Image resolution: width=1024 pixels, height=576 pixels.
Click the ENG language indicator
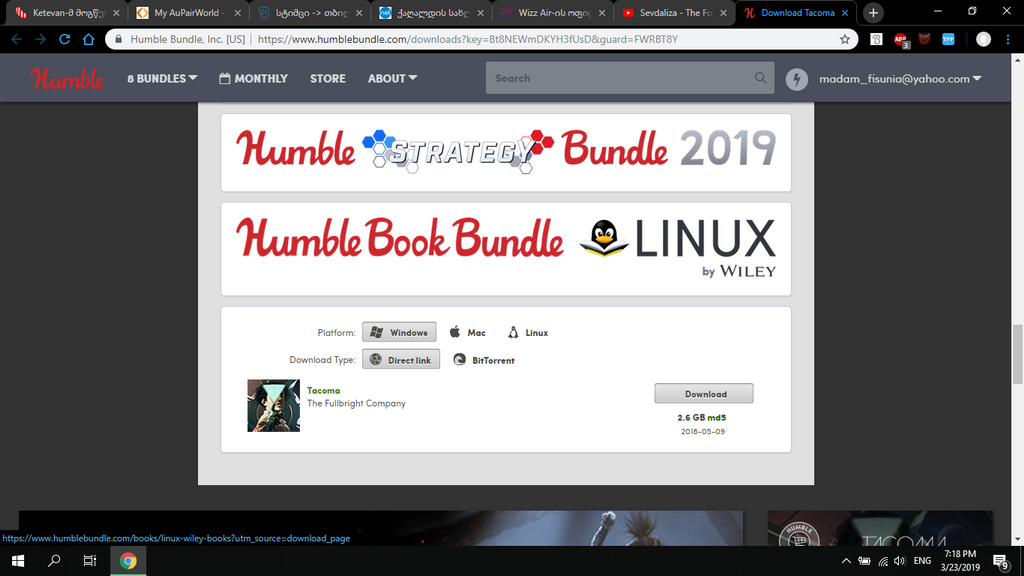tap(922, 561)
